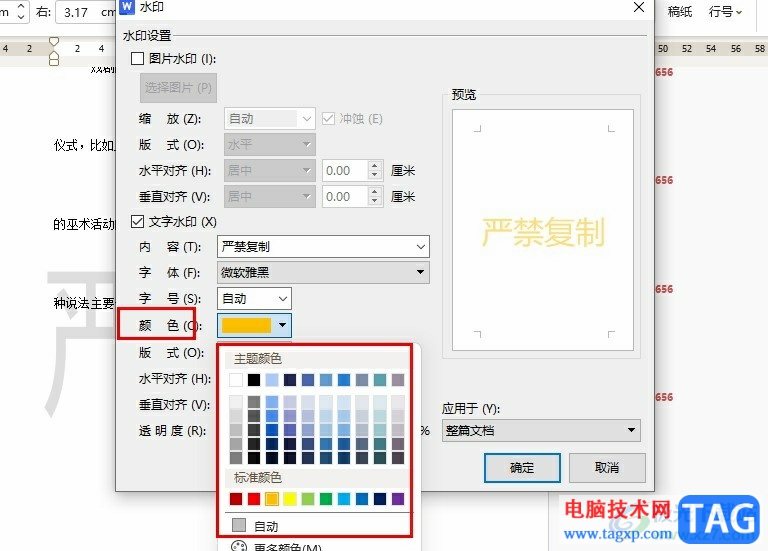This screenshot has width=768, height=551.
Task: Pick the yellow standard color
Action: coord(290,499)
